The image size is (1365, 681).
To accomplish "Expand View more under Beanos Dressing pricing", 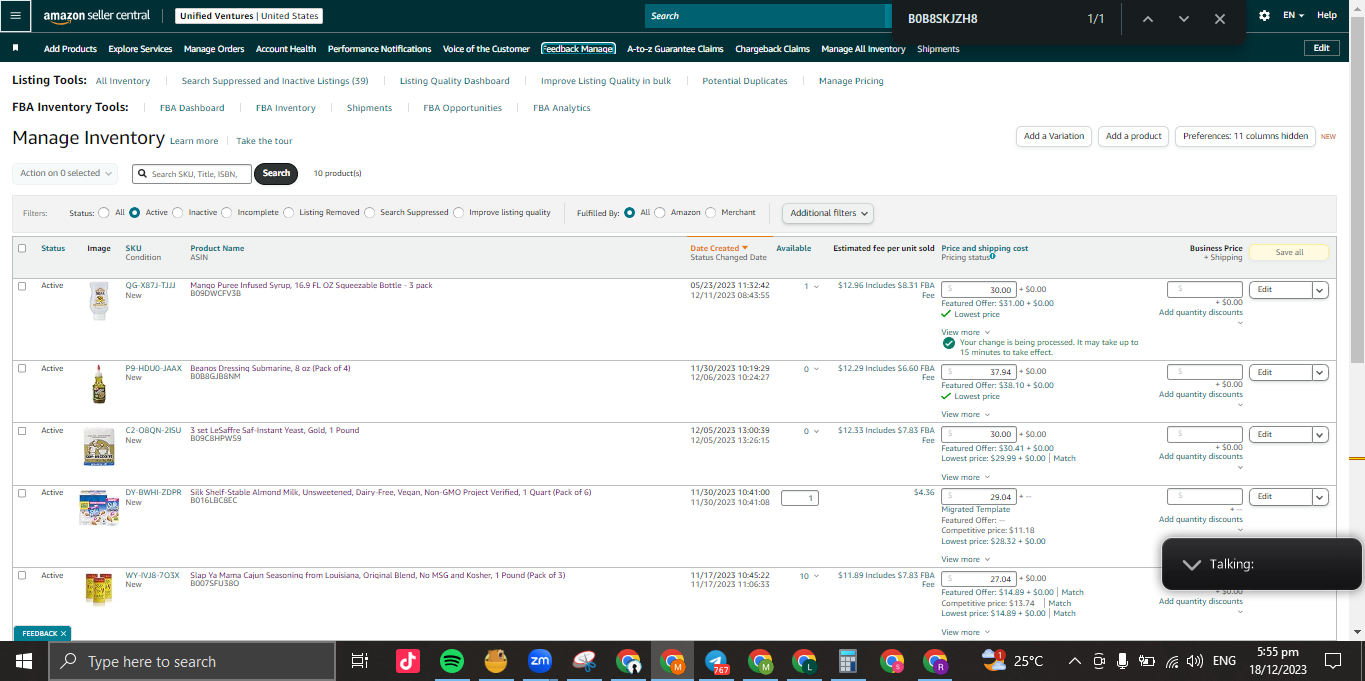I will 965,414.
